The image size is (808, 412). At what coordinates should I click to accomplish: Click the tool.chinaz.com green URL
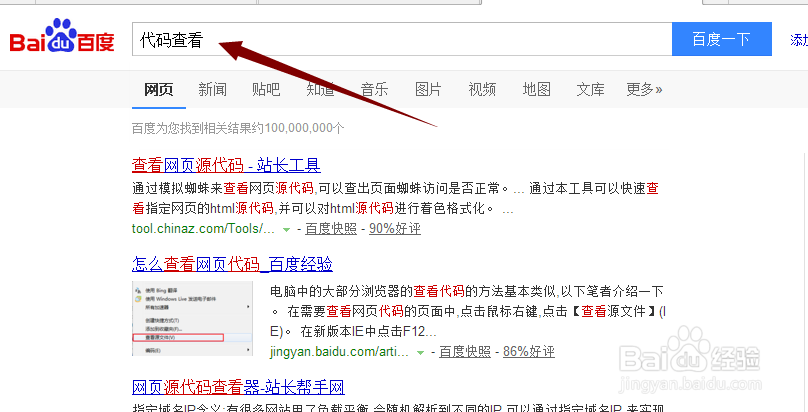203,229
